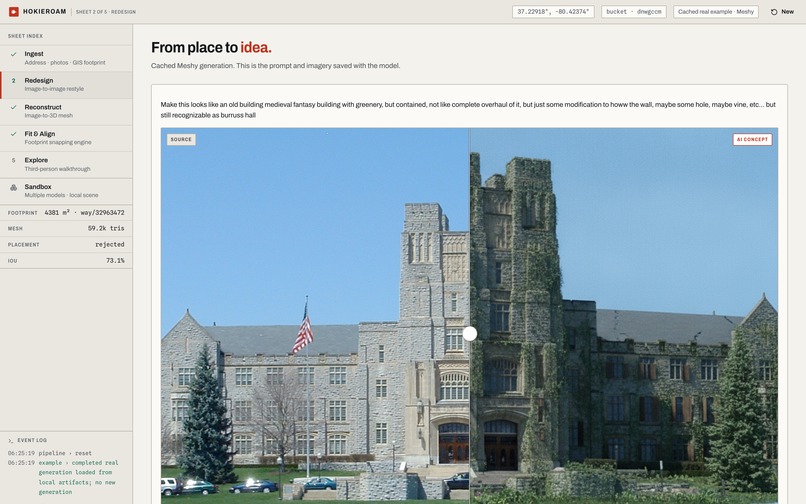This screenshot has width=806, height=504.
Task: Open the Fit & Align sheet
Action: coord(66,138)
